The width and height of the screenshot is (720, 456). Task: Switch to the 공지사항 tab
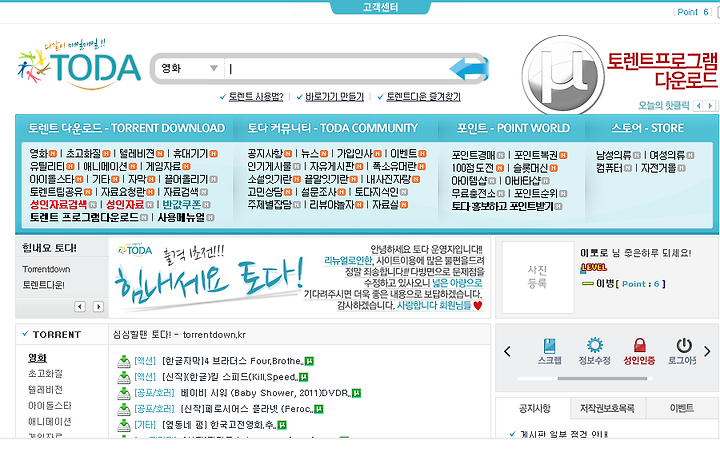point(534,408)
